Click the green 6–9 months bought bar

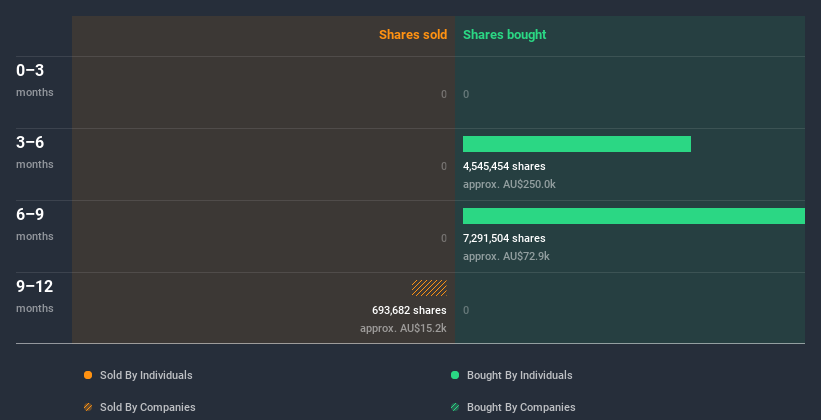tap(634, 216)
